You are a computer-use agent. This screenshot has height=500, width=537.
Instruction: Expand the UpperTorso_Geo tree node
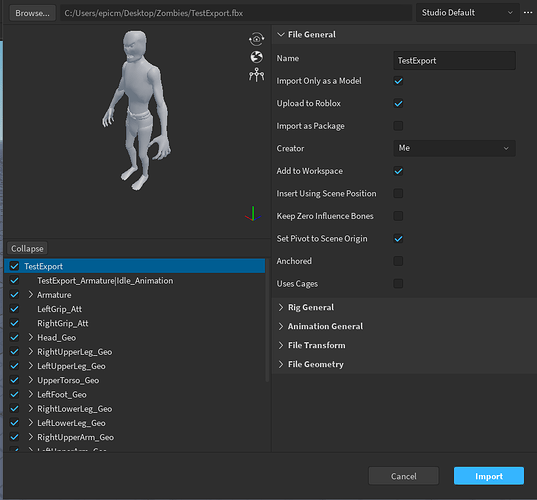click(31, 380)
